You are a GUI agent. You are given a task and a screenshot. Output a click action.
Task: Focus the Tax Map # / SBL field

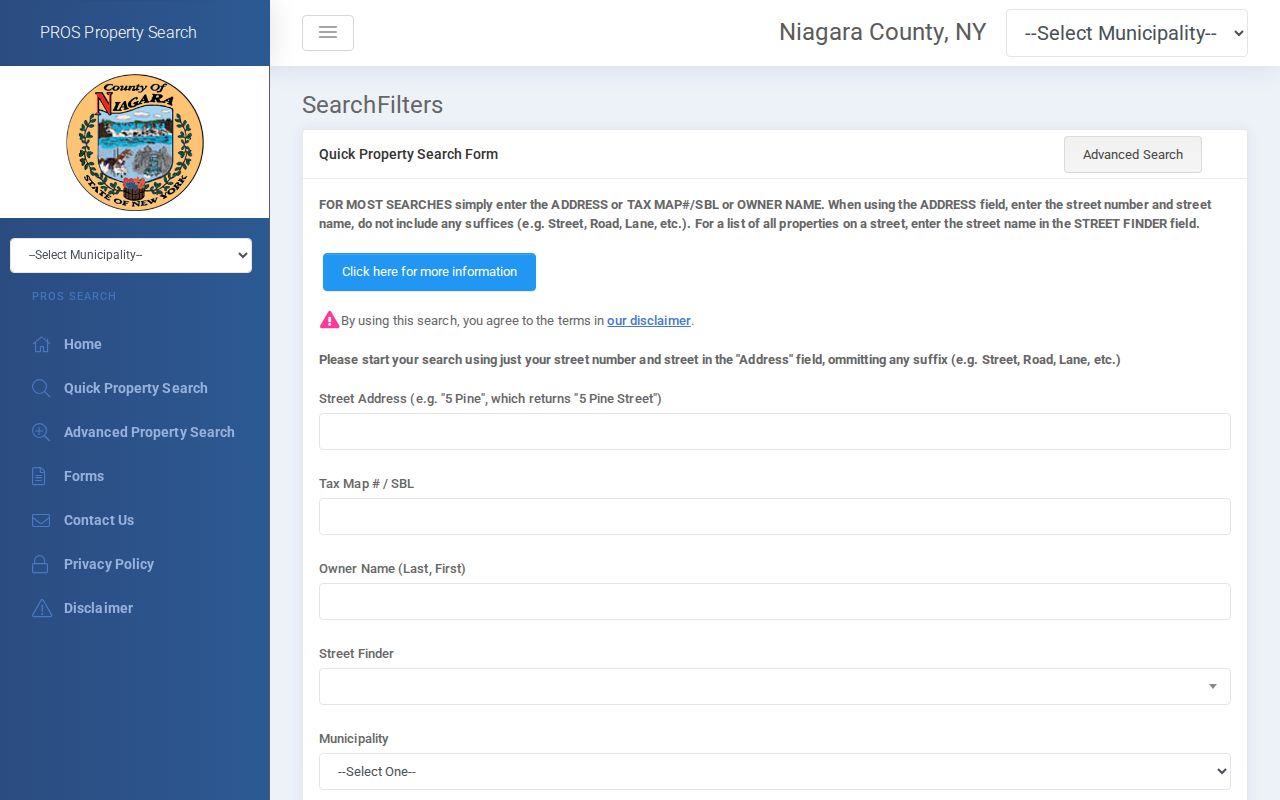pyautogui.click(x=775, y=517)
